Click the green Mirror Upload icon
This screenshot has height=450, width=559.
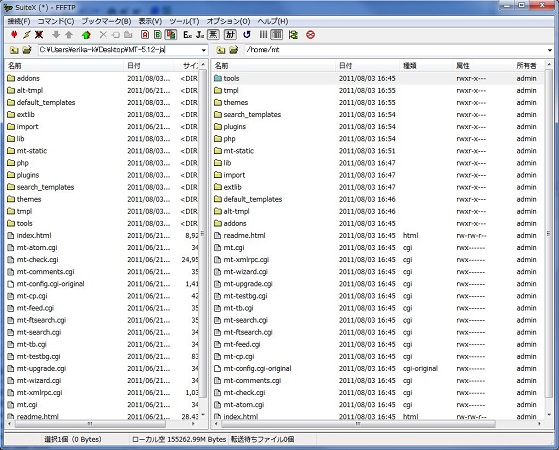coord(86,35)
